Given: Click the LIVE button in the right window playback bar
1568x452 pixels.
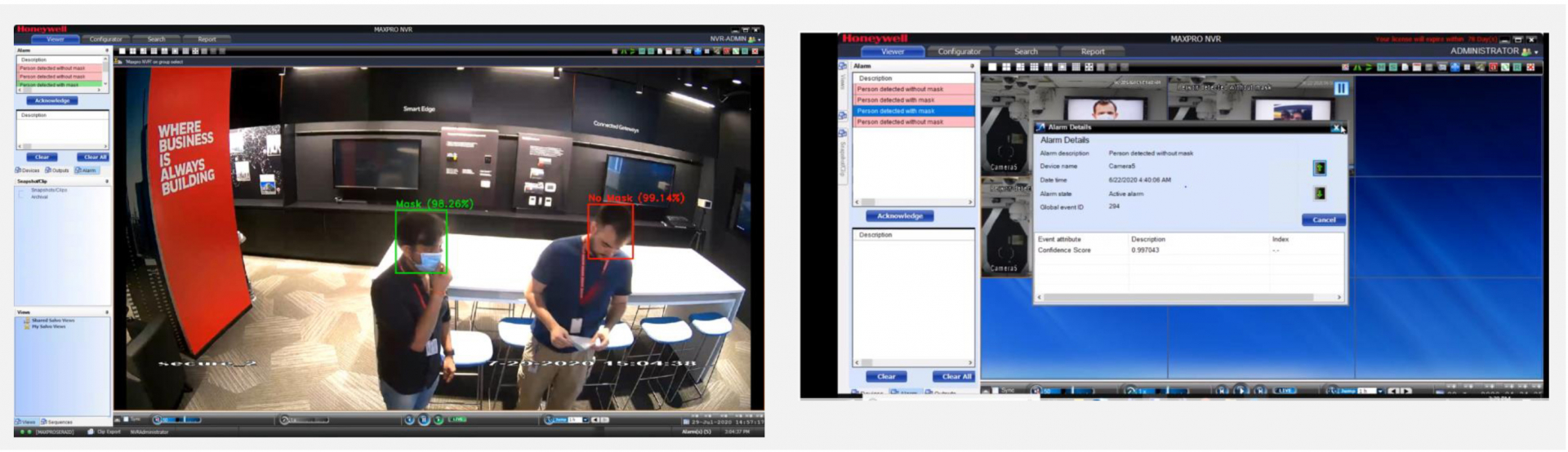Looking at the screenshot, I should point(1286,391).
